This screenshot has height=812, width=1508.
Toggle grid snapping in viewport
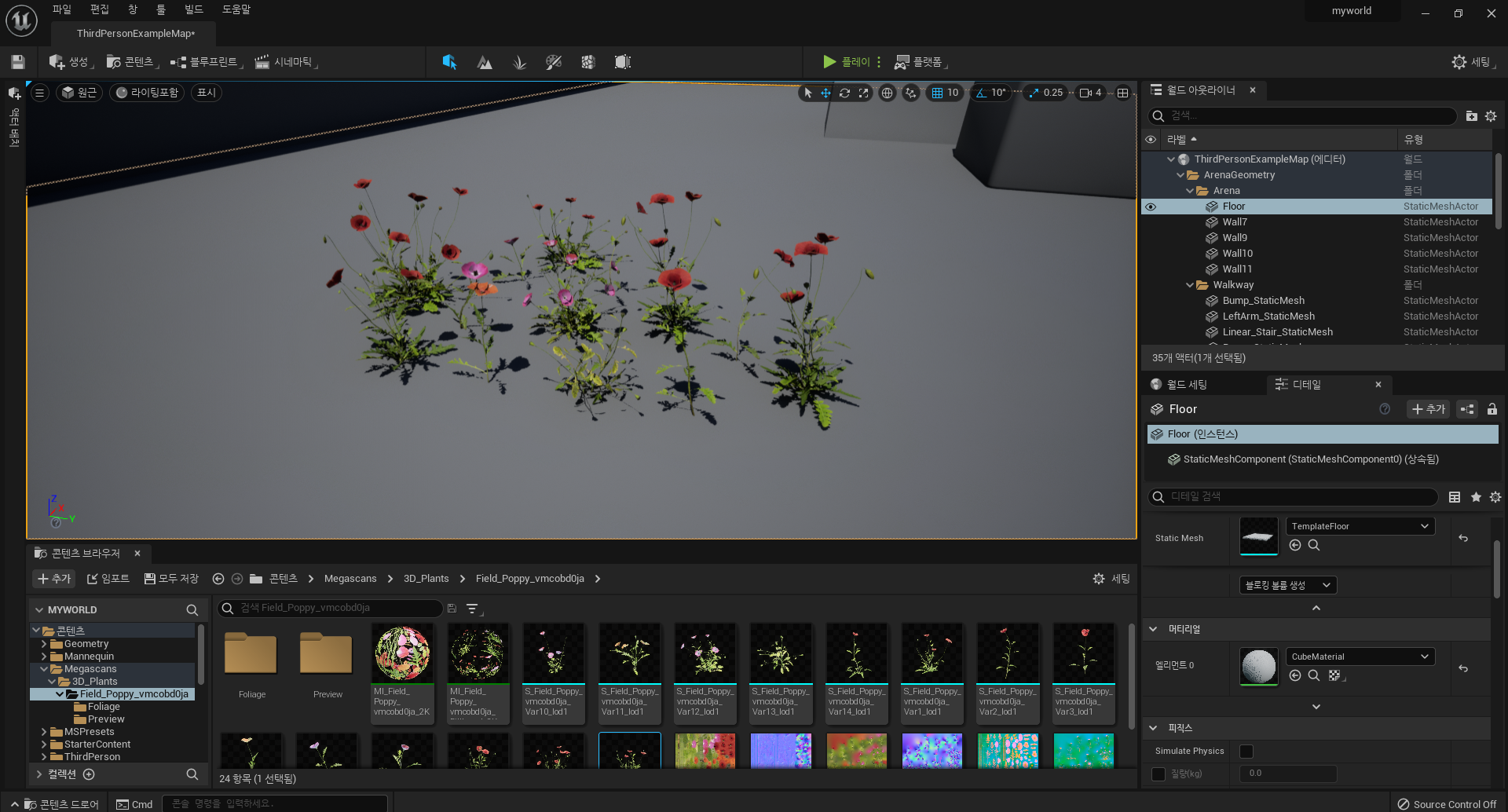[x=937, y=93]
